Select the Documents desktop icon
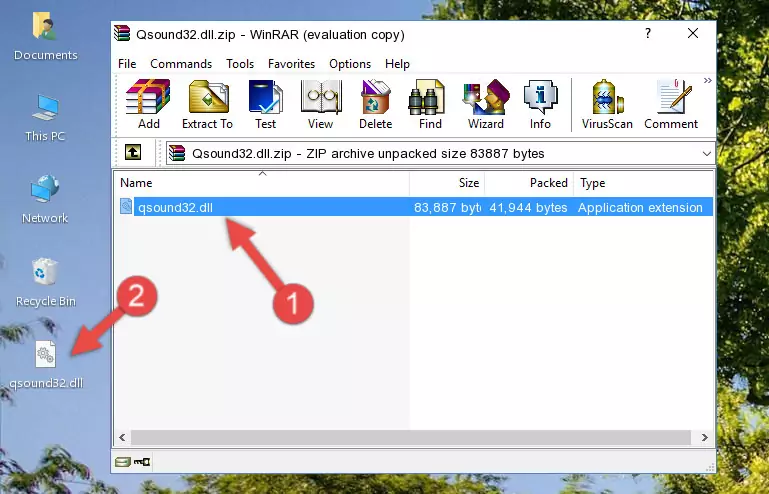Viewport: 769px width, 494px height. click(x=45, y=37)
